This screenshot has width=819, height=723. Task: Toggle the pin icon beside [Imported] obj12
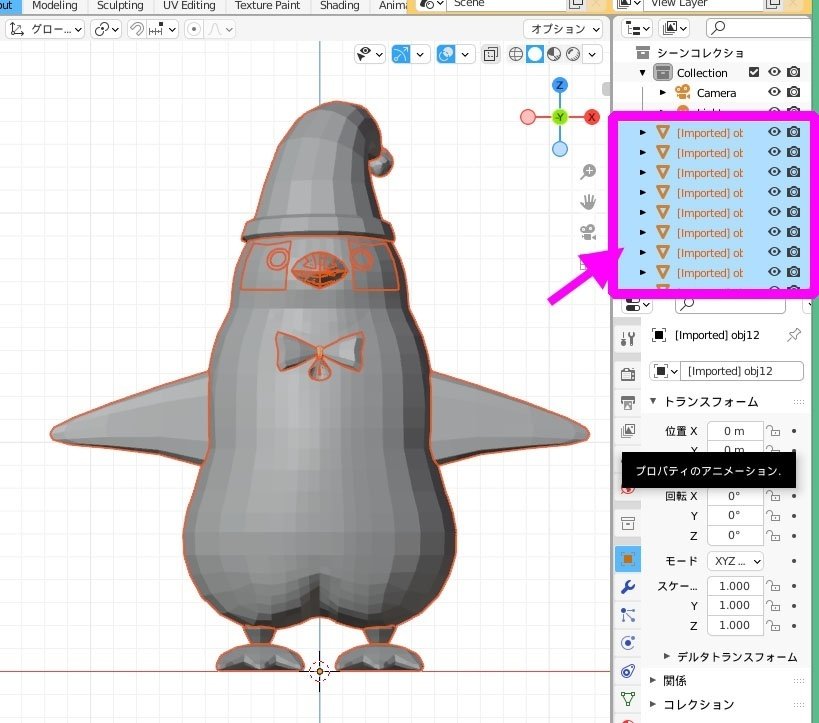click(794, 335)
